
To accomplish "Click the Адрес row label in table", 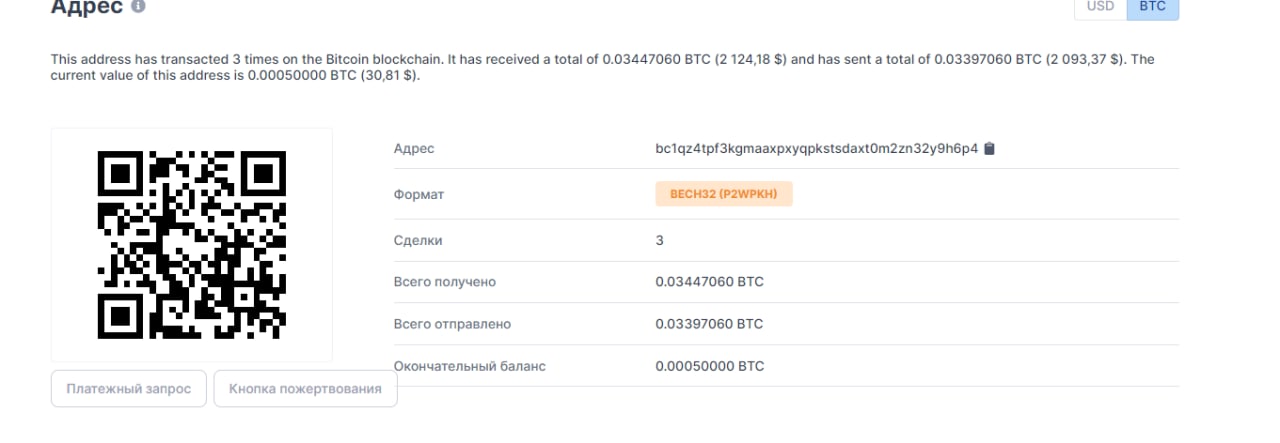I will point(415,149).
